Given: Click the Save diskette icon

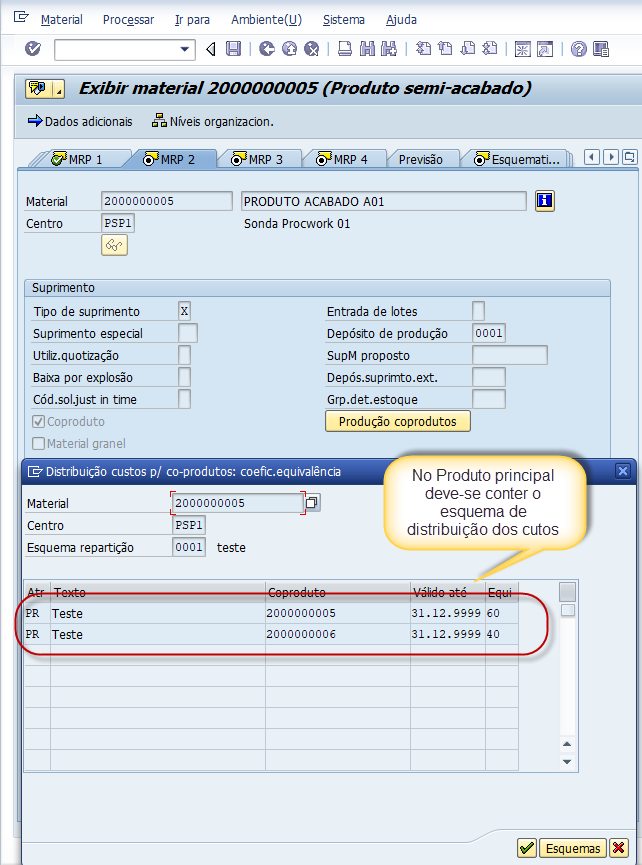Looking at the screenshot, I should click(233, 49).
